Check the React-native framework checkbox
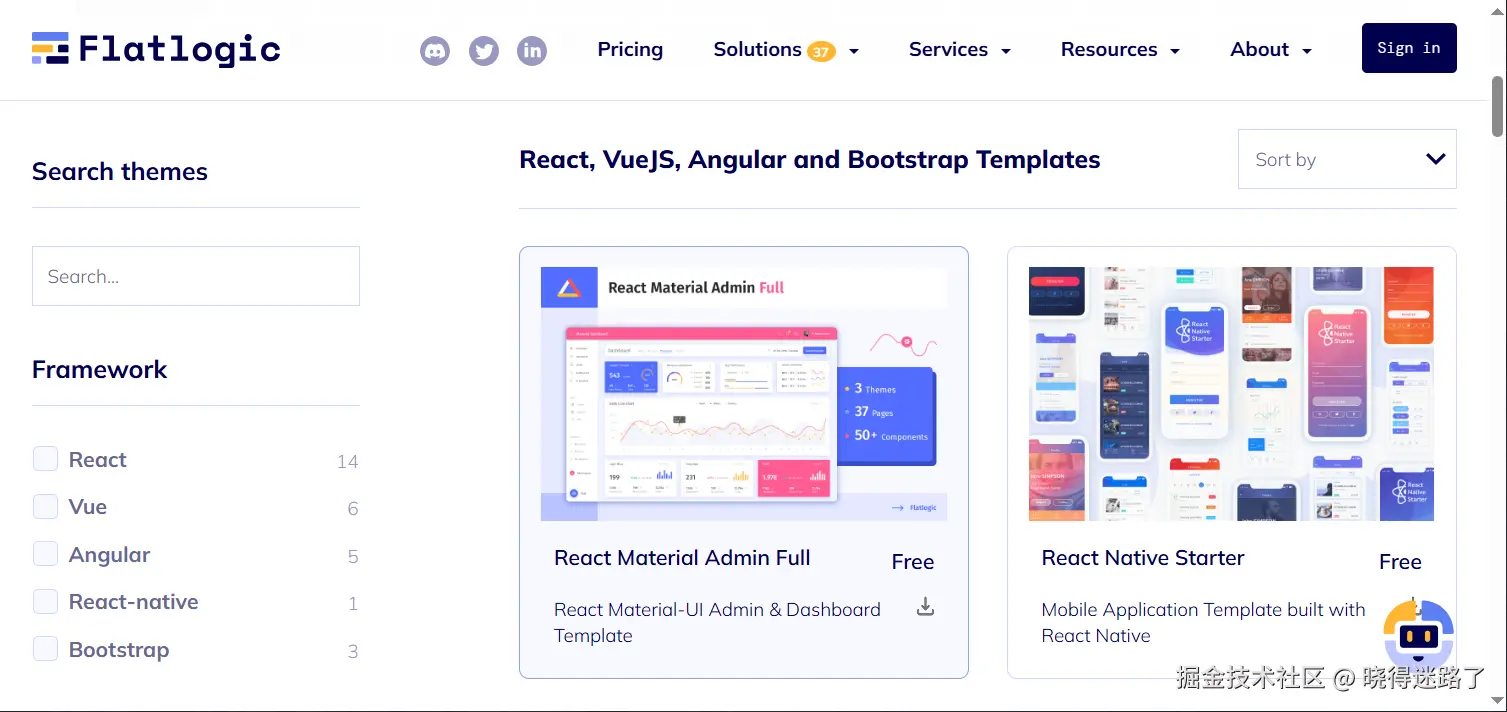Image resolution: width=1507 pixels, height=712 pixels. (x=46, y=602)
